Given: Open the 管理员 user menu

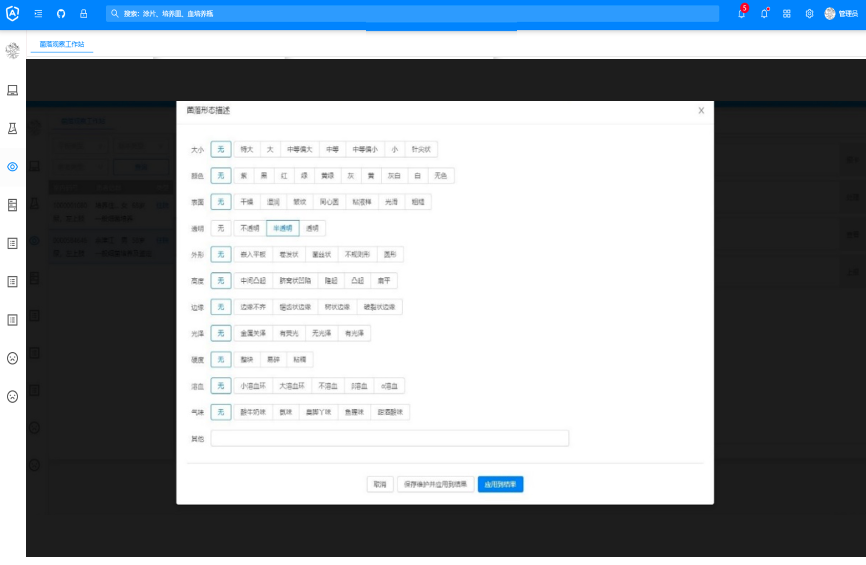Looking at the screenshot, I should [840, 14].
